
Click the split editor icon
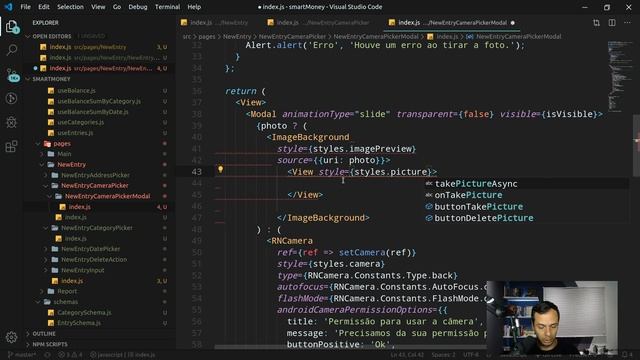pos(612,23)
